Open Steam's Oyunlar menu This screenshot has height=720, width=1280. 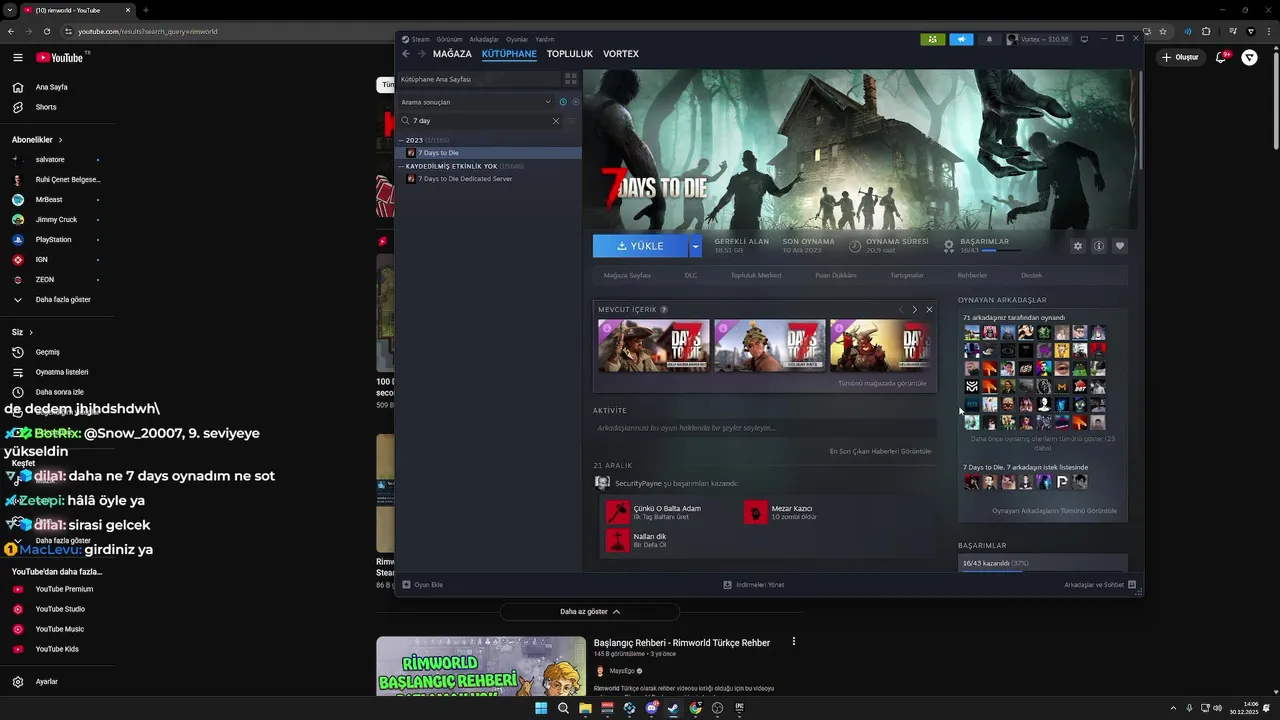pyautogui.click(x=517, y=39)
